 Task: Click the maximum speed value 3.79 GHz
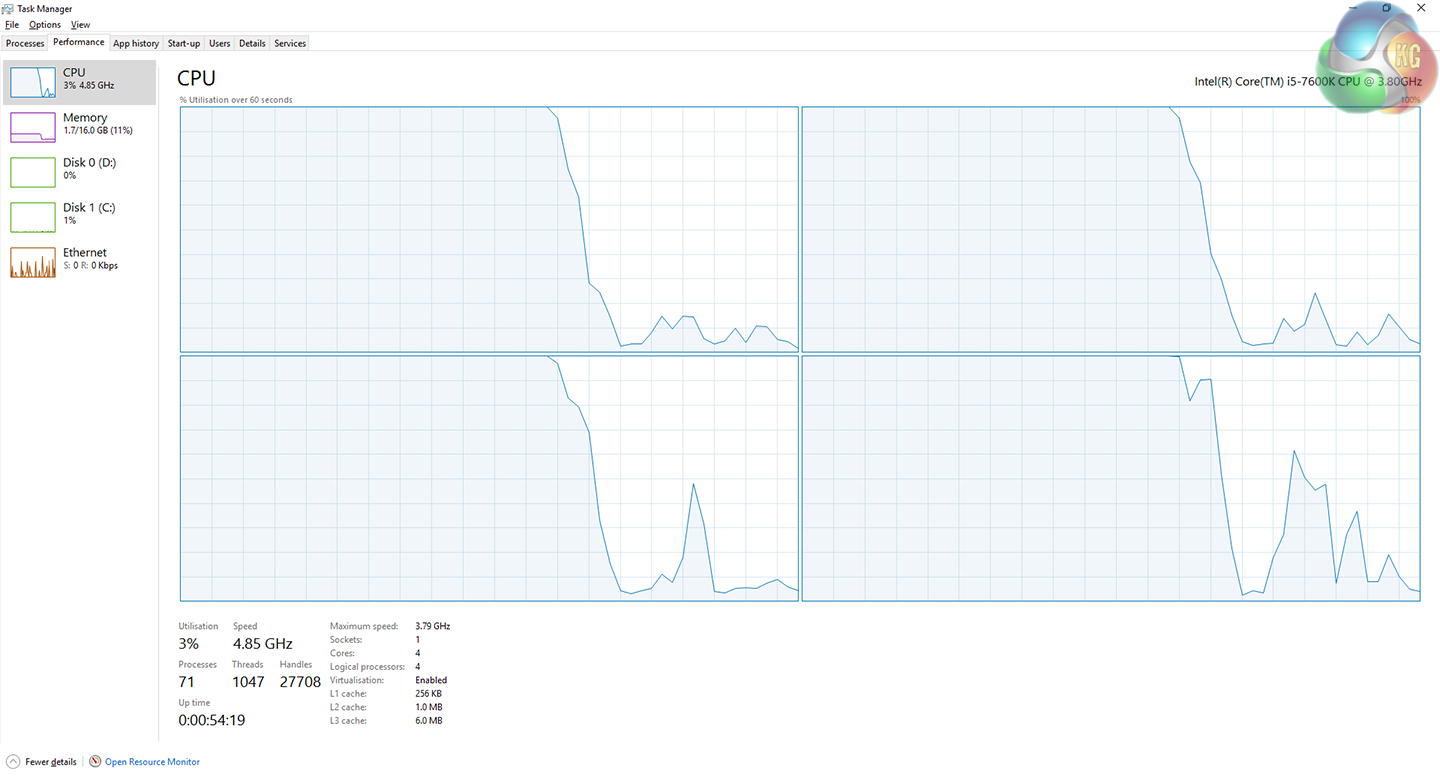tap(433, 626)
